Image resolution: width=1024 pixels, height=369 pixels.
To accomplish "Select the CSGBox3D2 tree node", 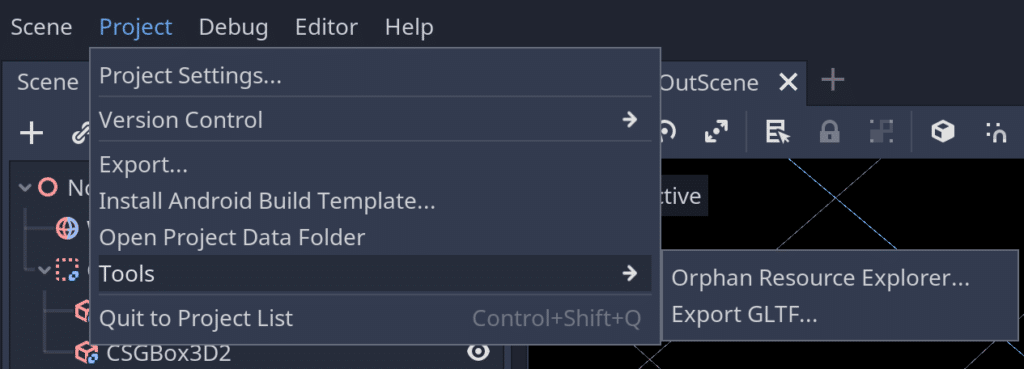I will point(168,353).
